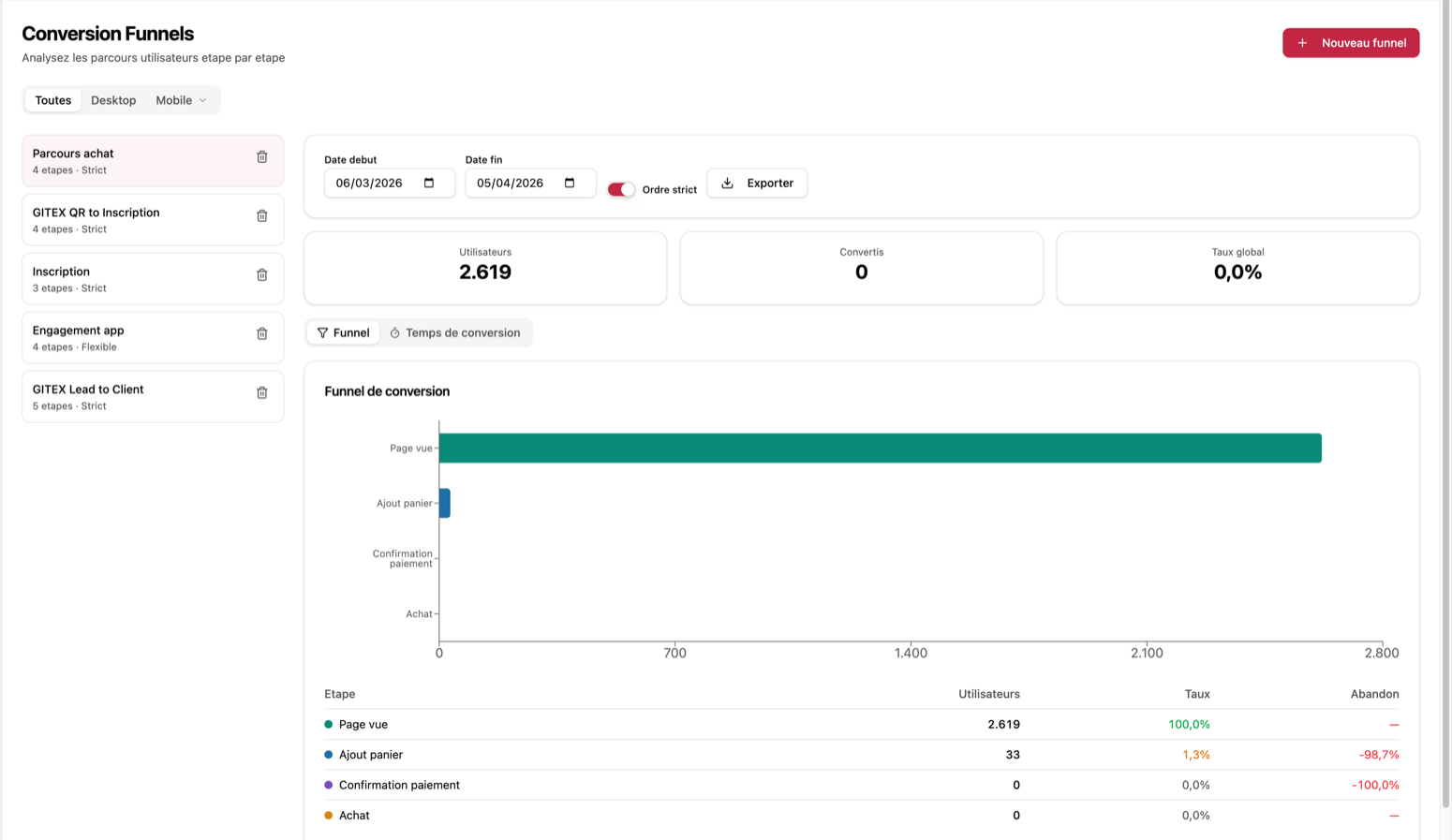Screen dimensions: 1452x840
Task: Delete the GITEX QR to Inscription funnel
Action: tap(261, 215)
